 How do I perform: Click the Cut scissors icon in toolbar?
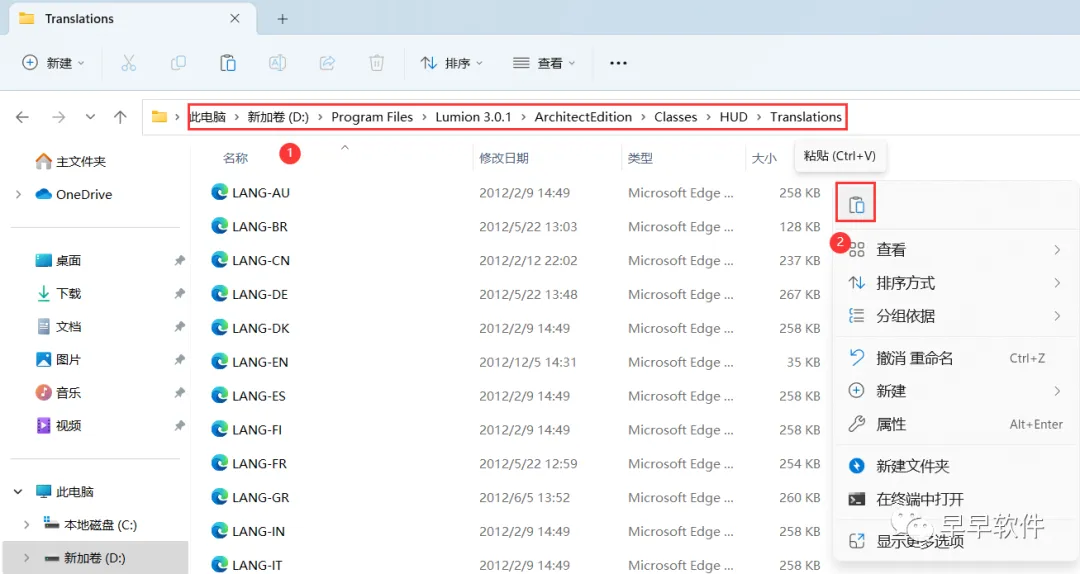point(129,63)
